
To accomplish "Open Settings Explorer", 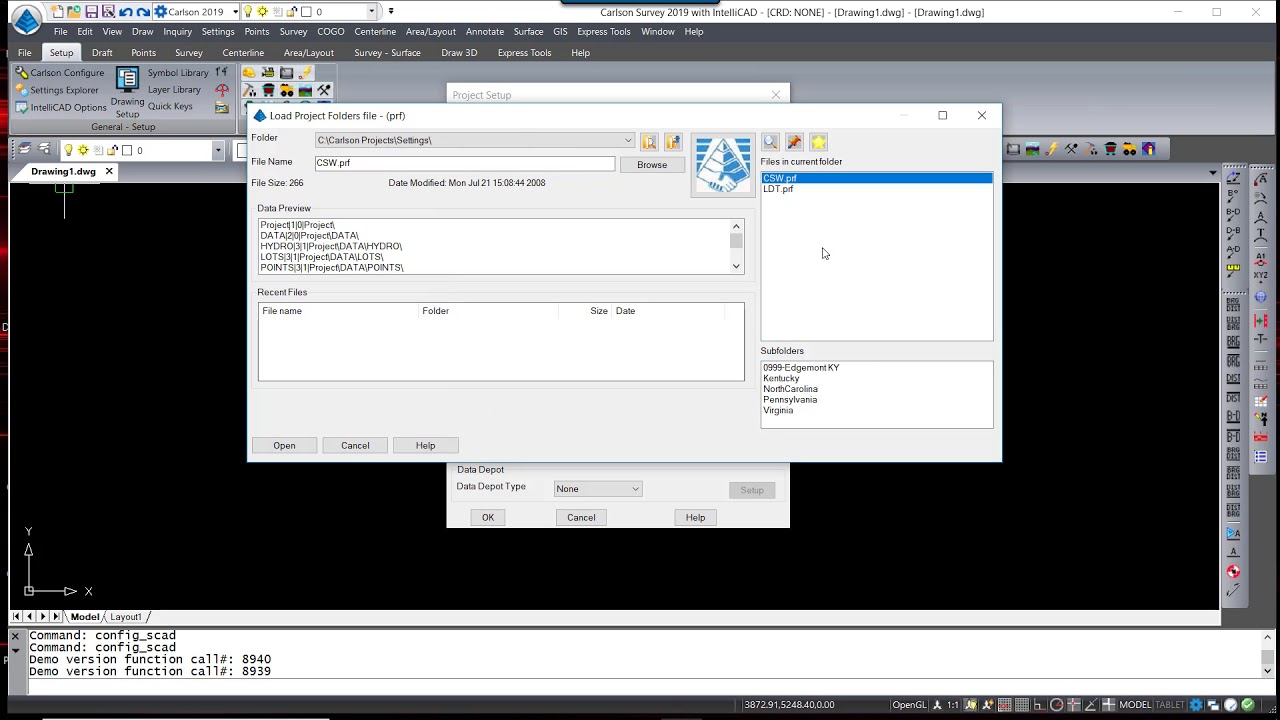I will [x=57, y=90].
